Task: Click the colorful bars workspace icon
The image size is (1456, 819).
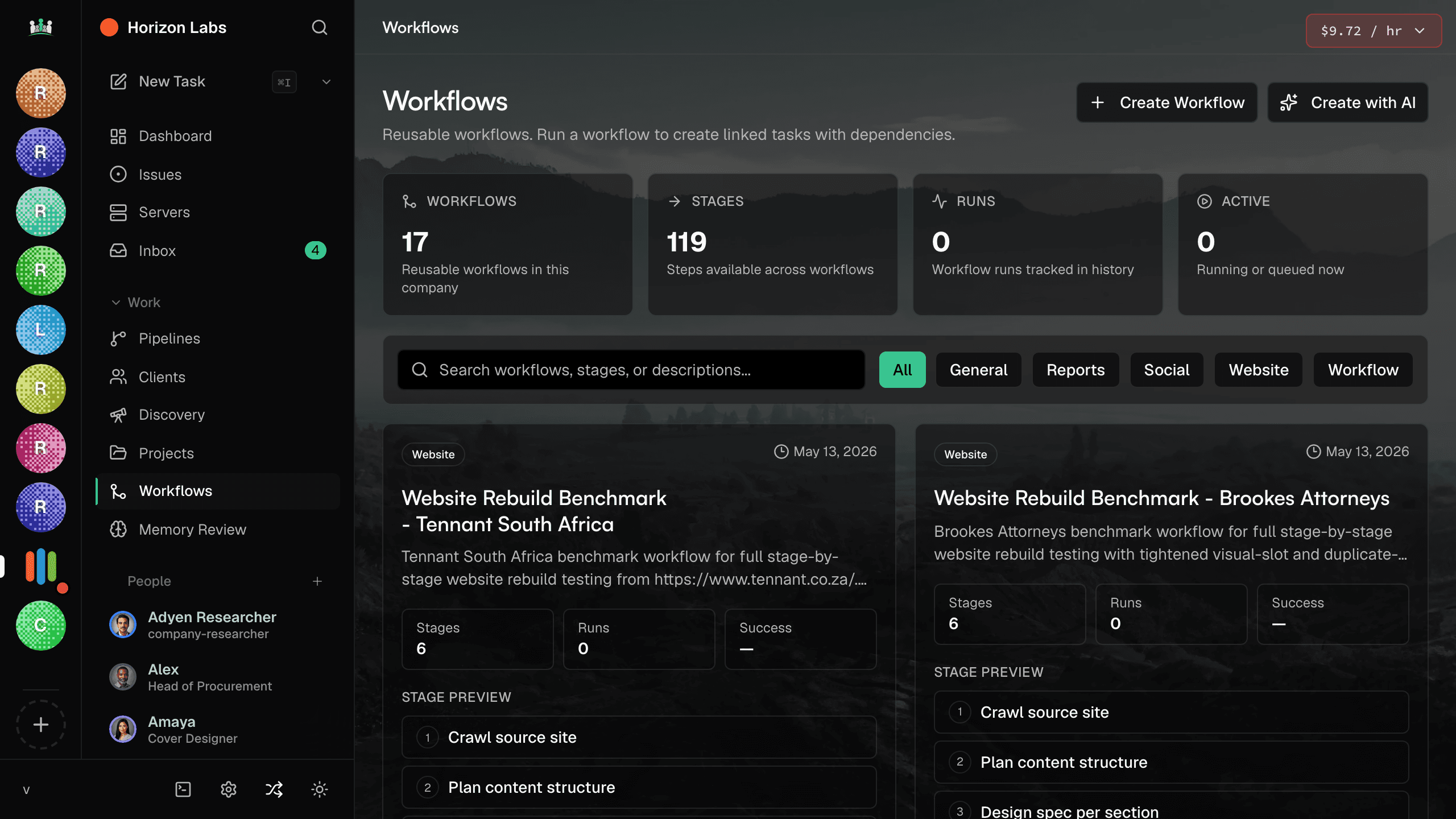Action: click(x=41, y=566)
